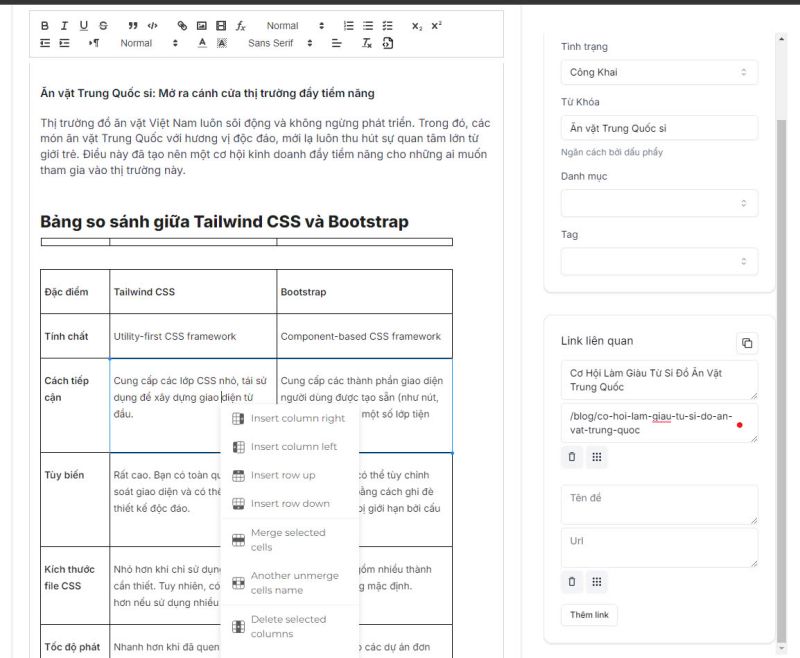Open the text color picker
The width and height of the screenshot is (800, 658).
tap(202, 44)
